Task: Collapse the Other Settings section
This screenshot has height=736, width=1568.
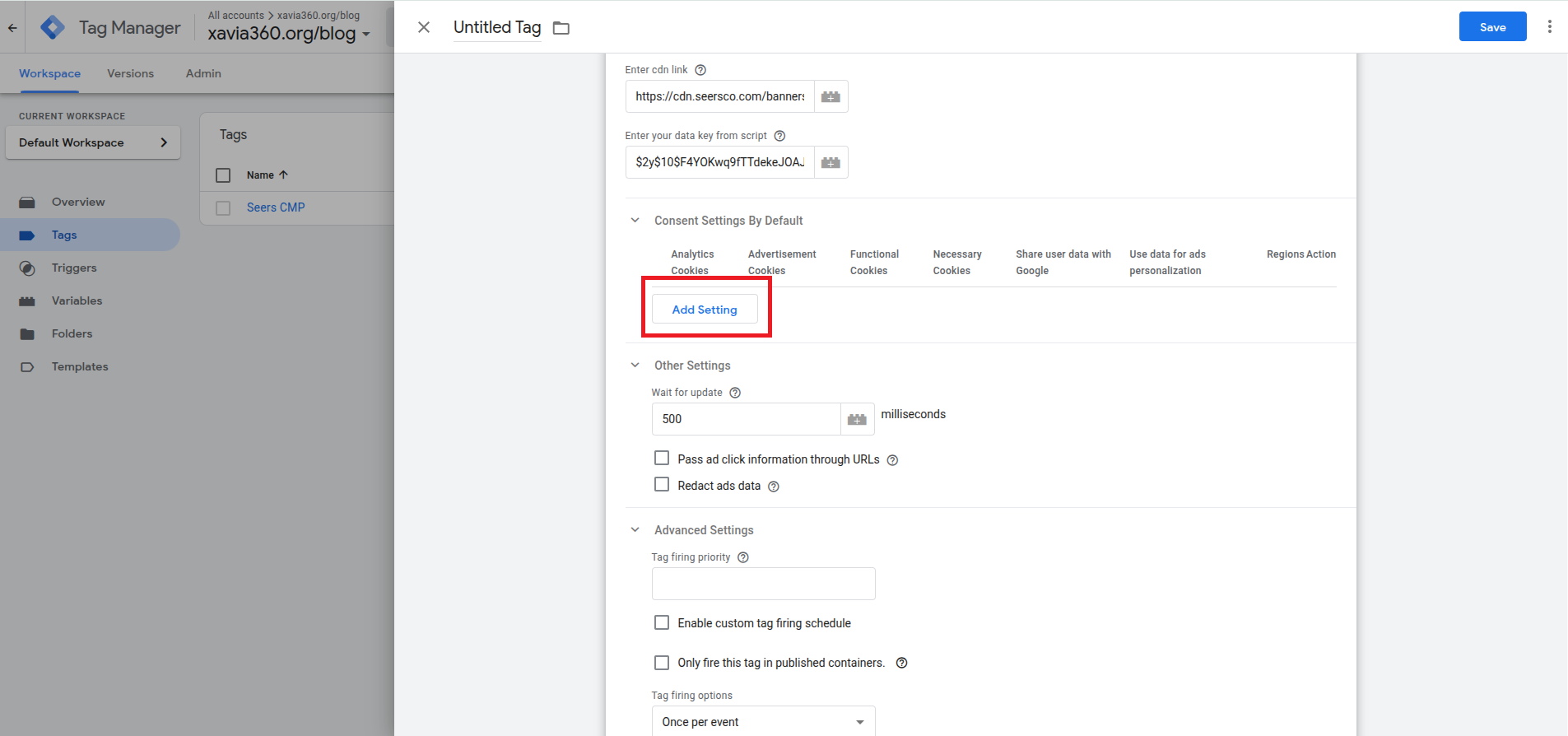Action: pos(635,365)
